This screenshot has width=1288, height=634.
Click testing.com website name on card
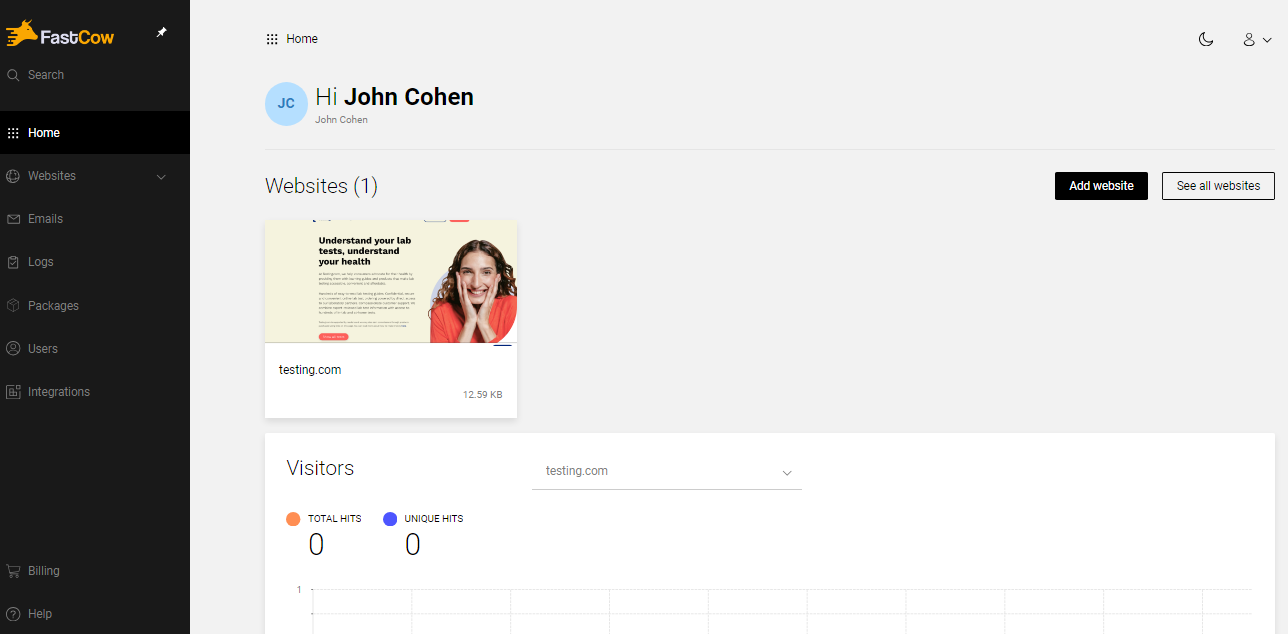(310, 370)
